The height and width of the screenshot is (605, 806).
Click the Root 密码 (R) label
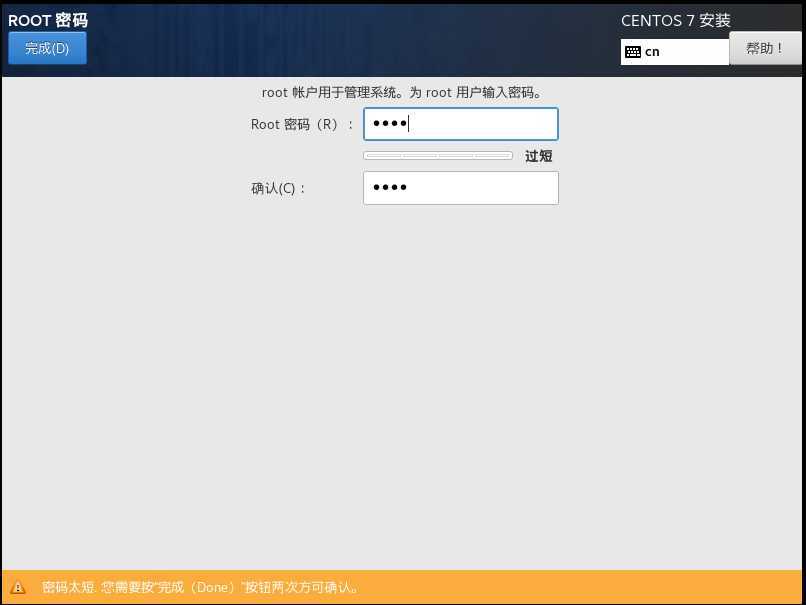pos(302,124)
